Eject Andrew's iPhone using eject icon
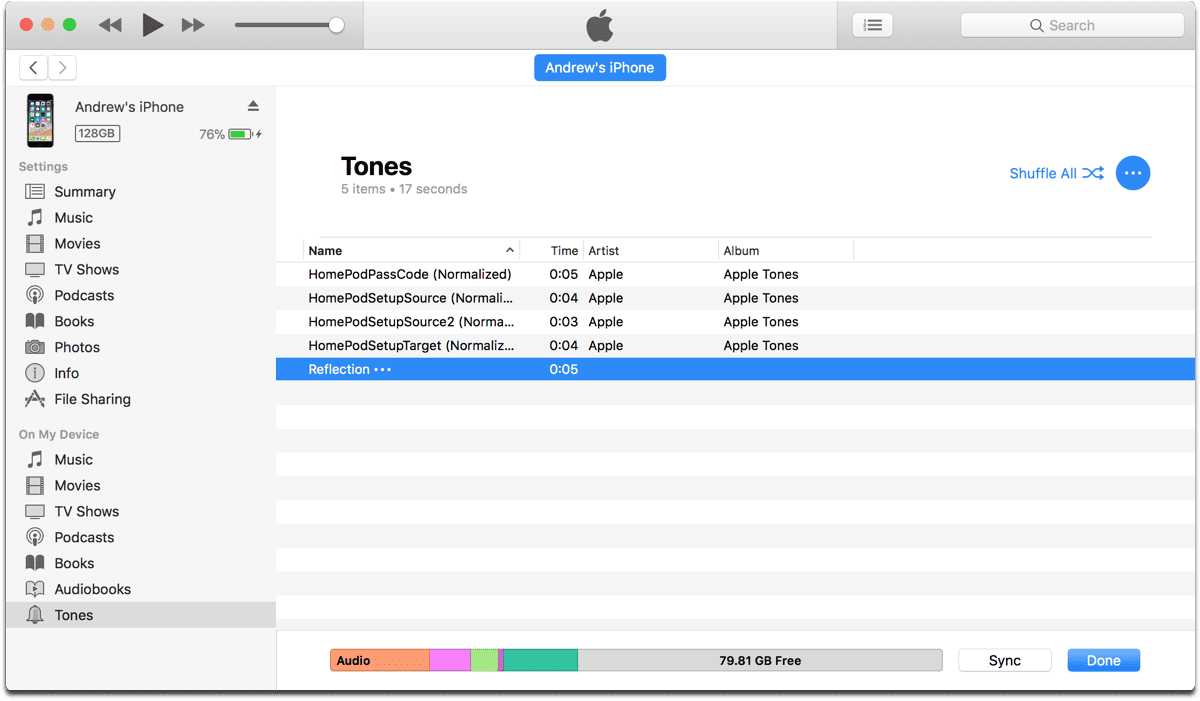 point(253,106)
